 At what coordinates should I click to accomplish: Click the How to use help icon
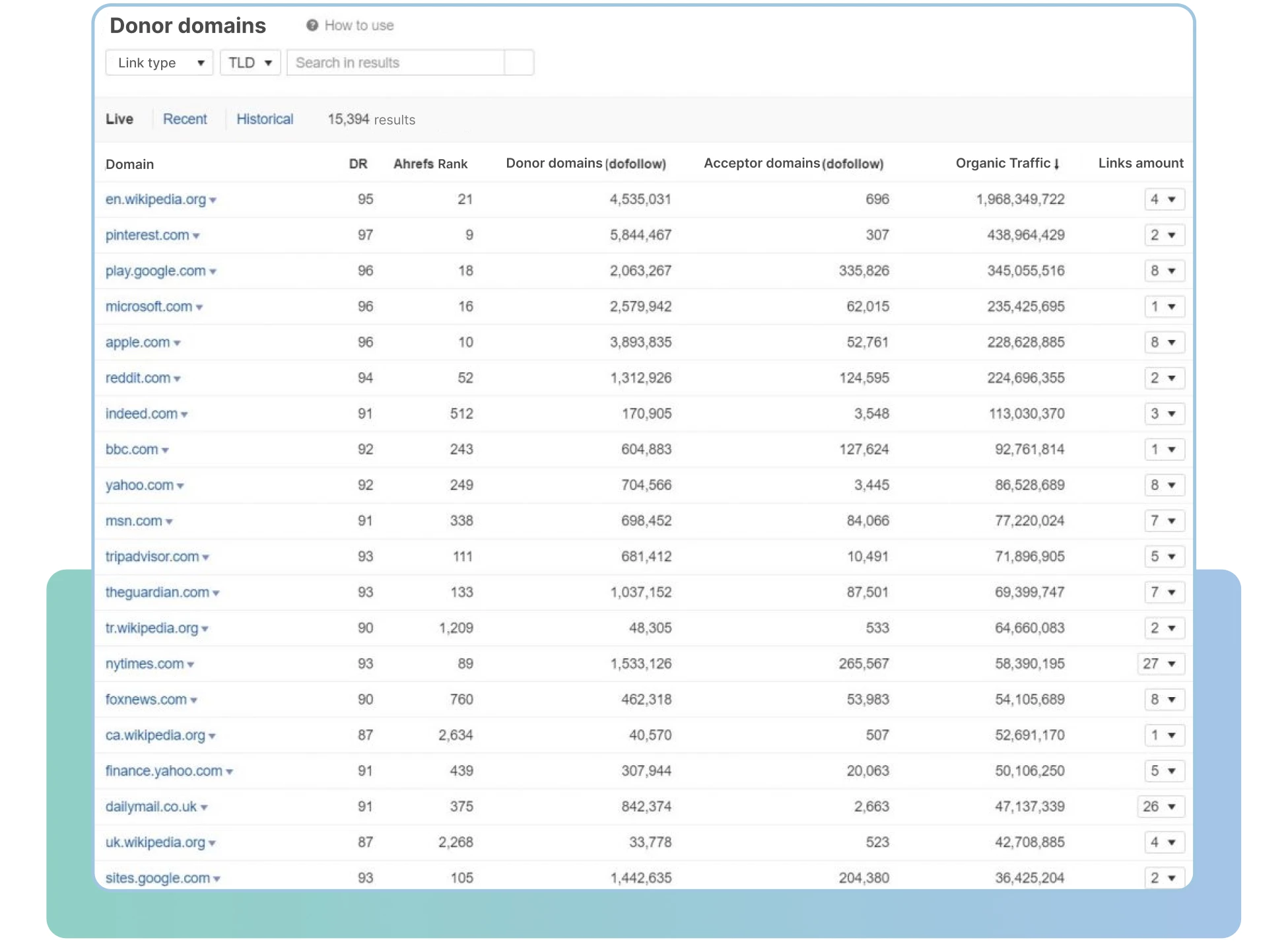coord(312,25)
